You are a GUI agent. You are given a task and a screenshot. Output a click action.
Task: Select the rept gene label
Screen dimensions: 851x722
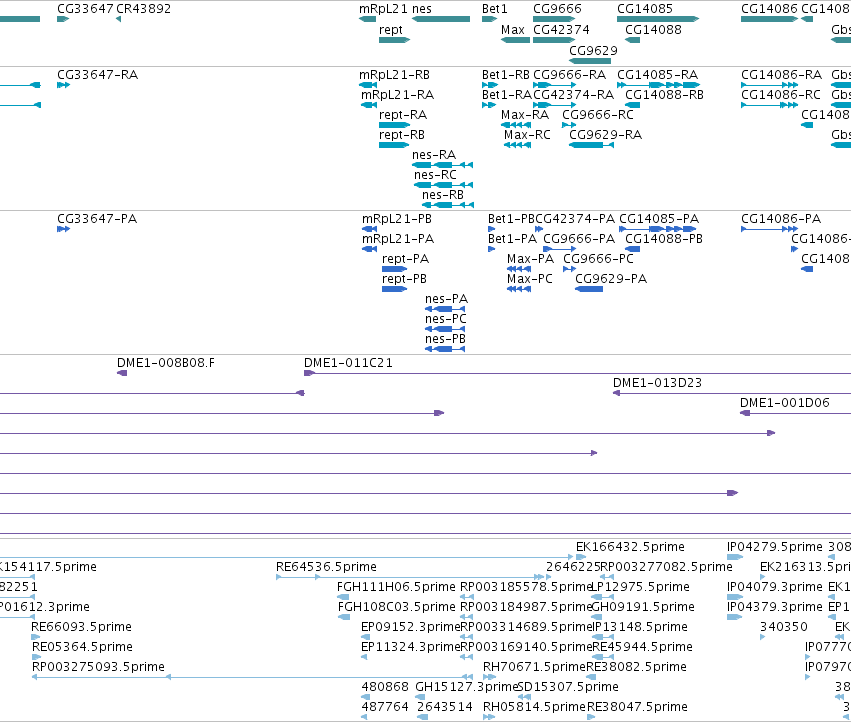[391, 30]
